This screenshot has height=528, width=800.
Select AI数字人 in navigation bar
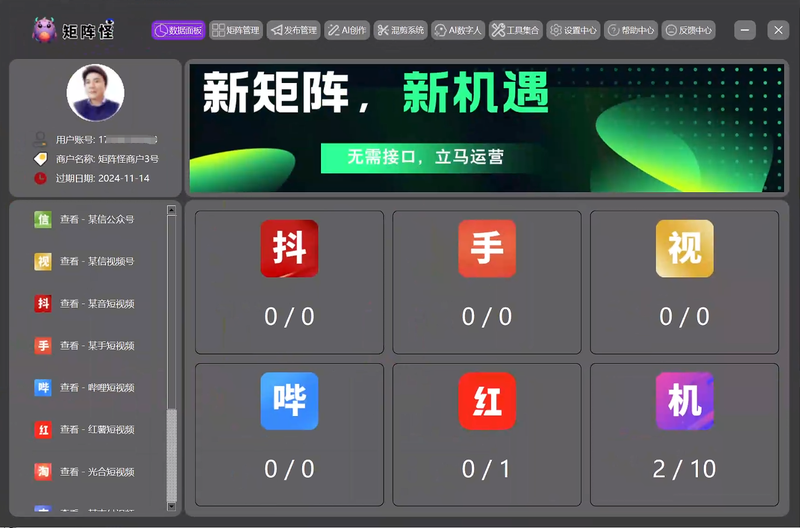[458, 31]
